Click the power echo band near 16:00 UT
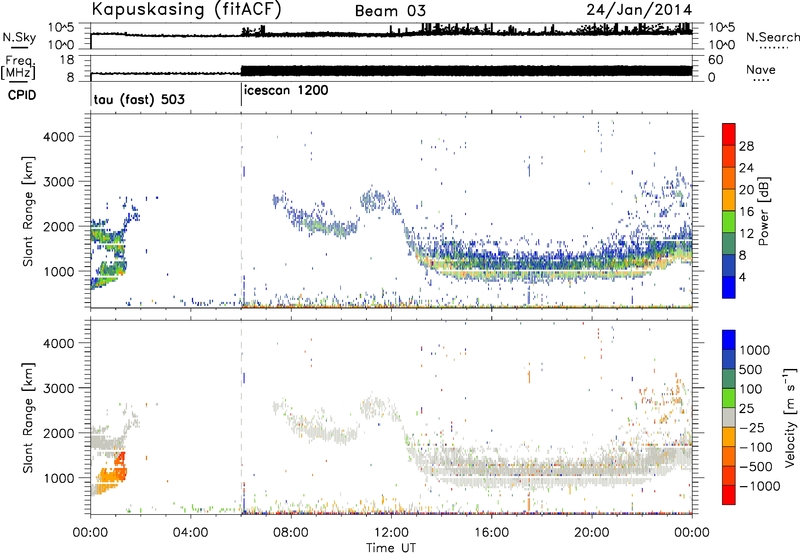Screen dimensions: 800x554 click(491, 265)
